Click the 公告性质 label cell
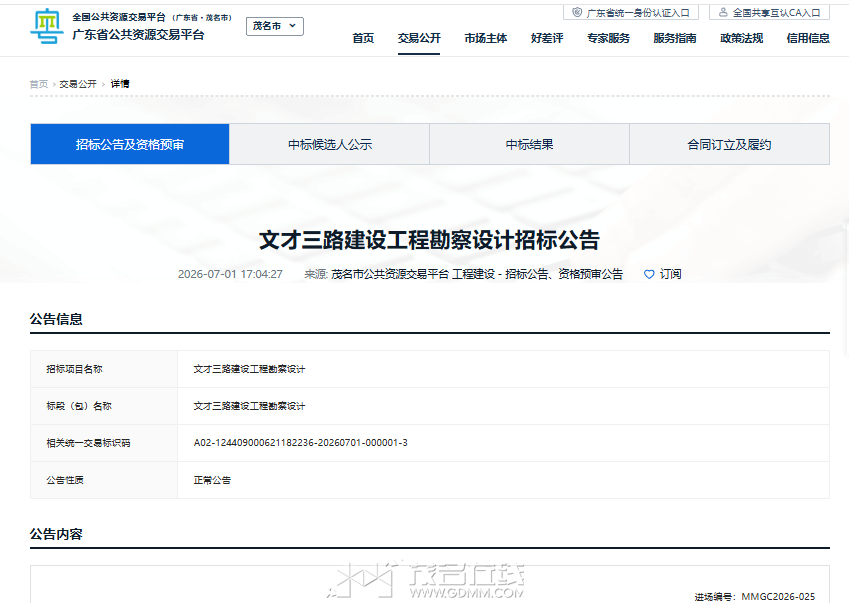This screenshot has height=603, width=849. tap(104, 480)
